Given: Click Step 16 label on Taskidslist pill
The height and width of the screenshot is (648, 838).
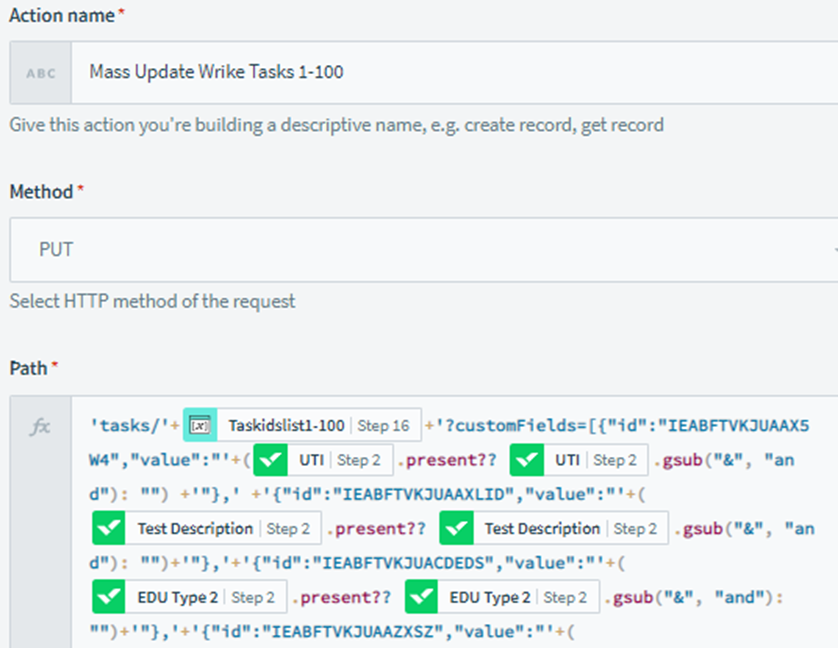Looking at the screenshot, I should click(383, 426).
